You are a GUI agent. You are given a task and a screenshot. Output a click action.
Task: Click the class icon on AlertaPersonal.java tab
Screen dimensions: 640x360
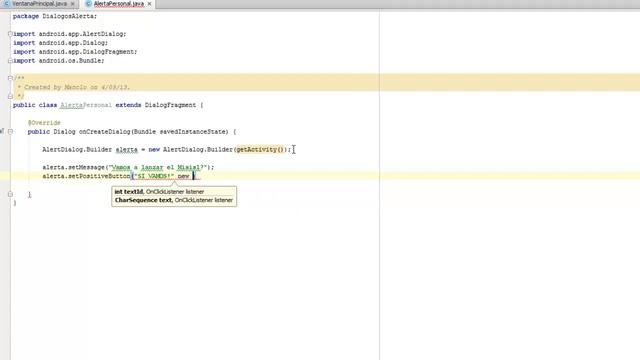coord(89,4)
